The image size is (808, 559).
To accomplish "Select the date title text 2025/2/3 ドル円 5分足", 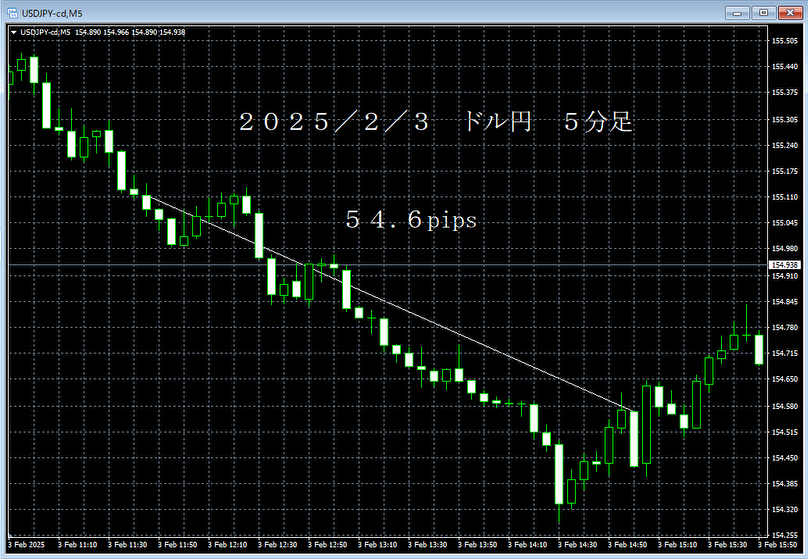I will (x=436, y=122).
